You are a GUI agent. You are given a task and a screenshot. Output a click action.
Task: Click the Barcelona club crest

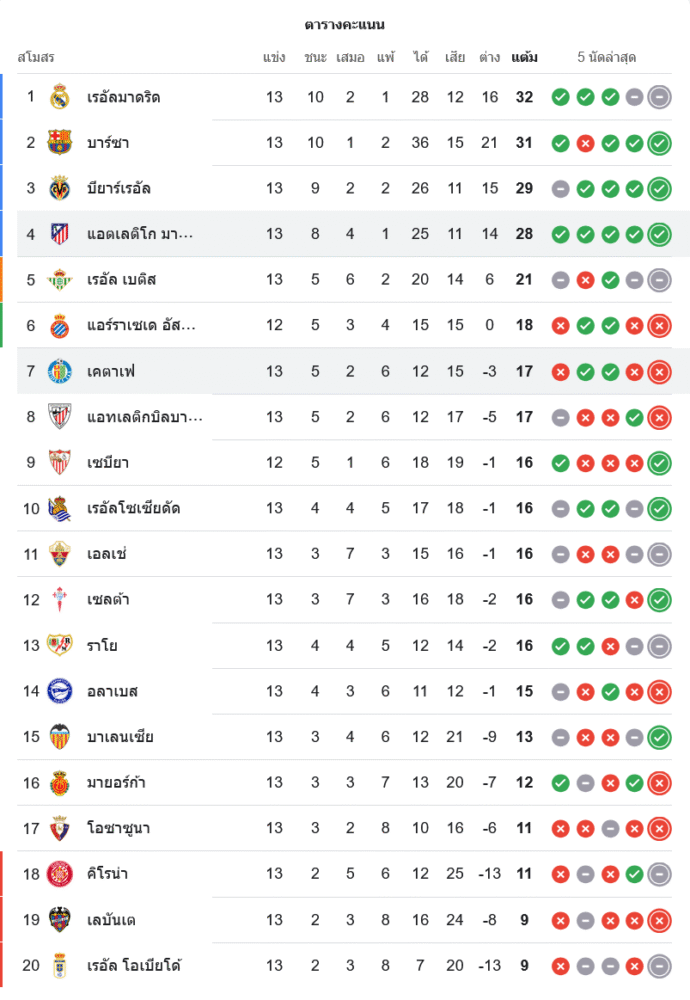click(60, 143)
